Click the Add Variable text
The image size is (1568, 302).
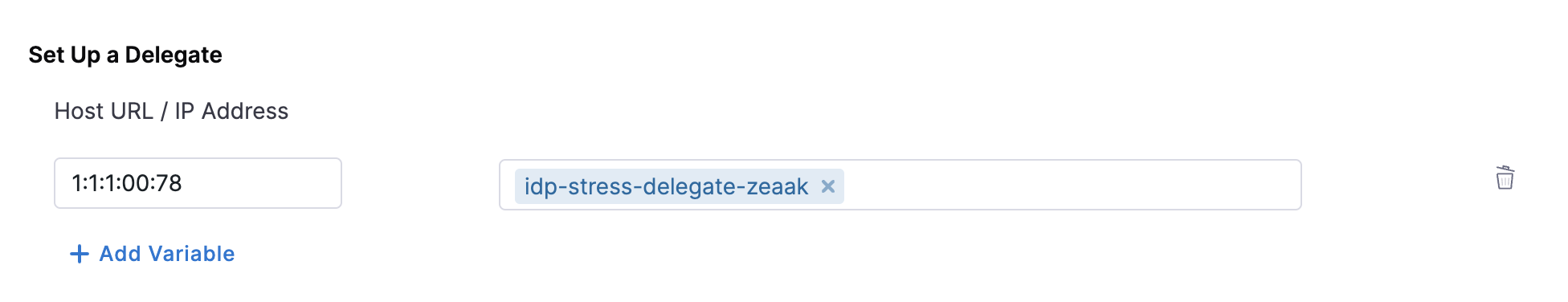point(167,254)
